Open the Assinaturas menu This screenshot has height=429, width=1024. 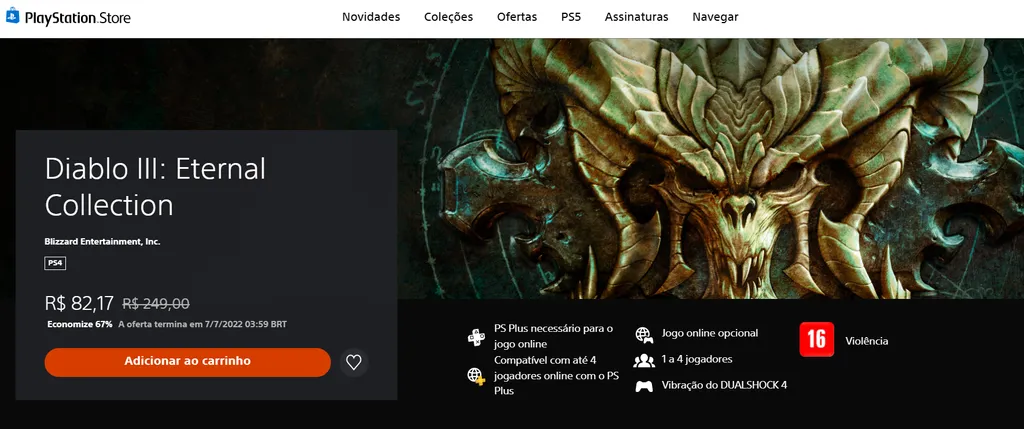click(x=636, y=17)
